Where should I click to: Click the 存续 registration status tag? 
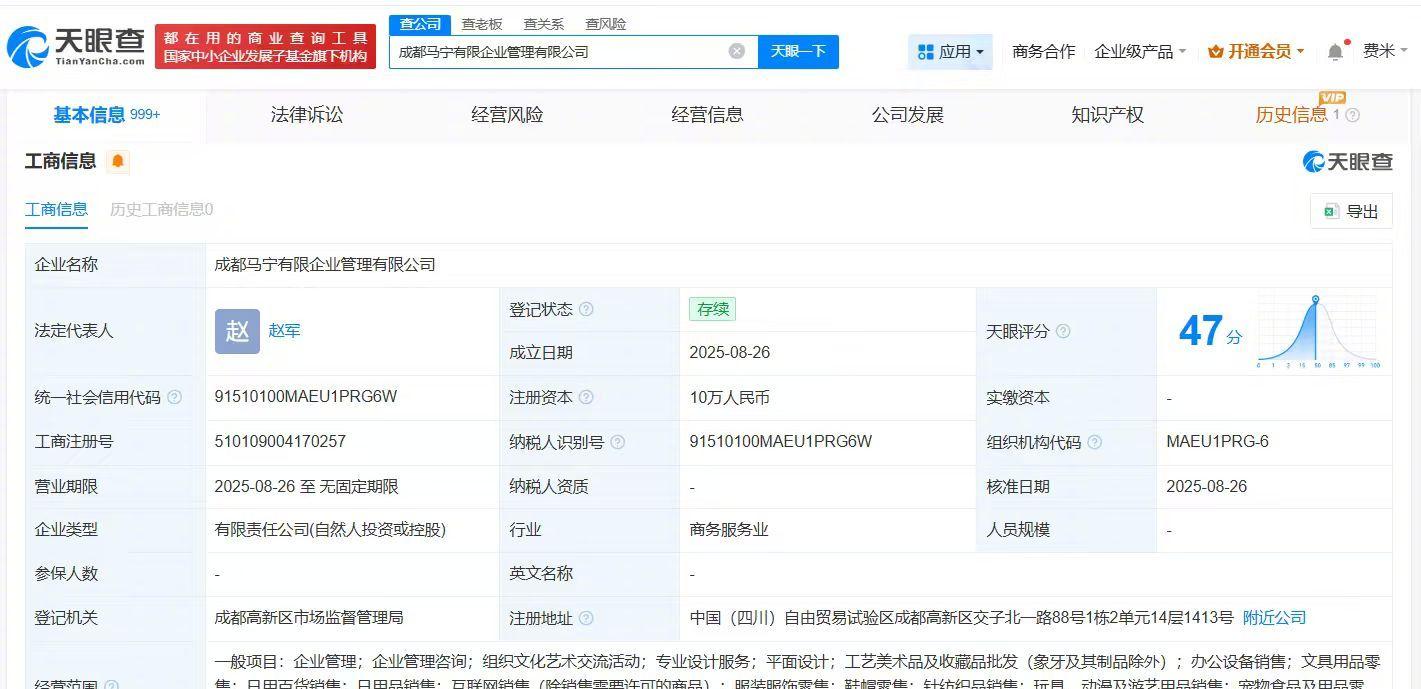(712, 309)
